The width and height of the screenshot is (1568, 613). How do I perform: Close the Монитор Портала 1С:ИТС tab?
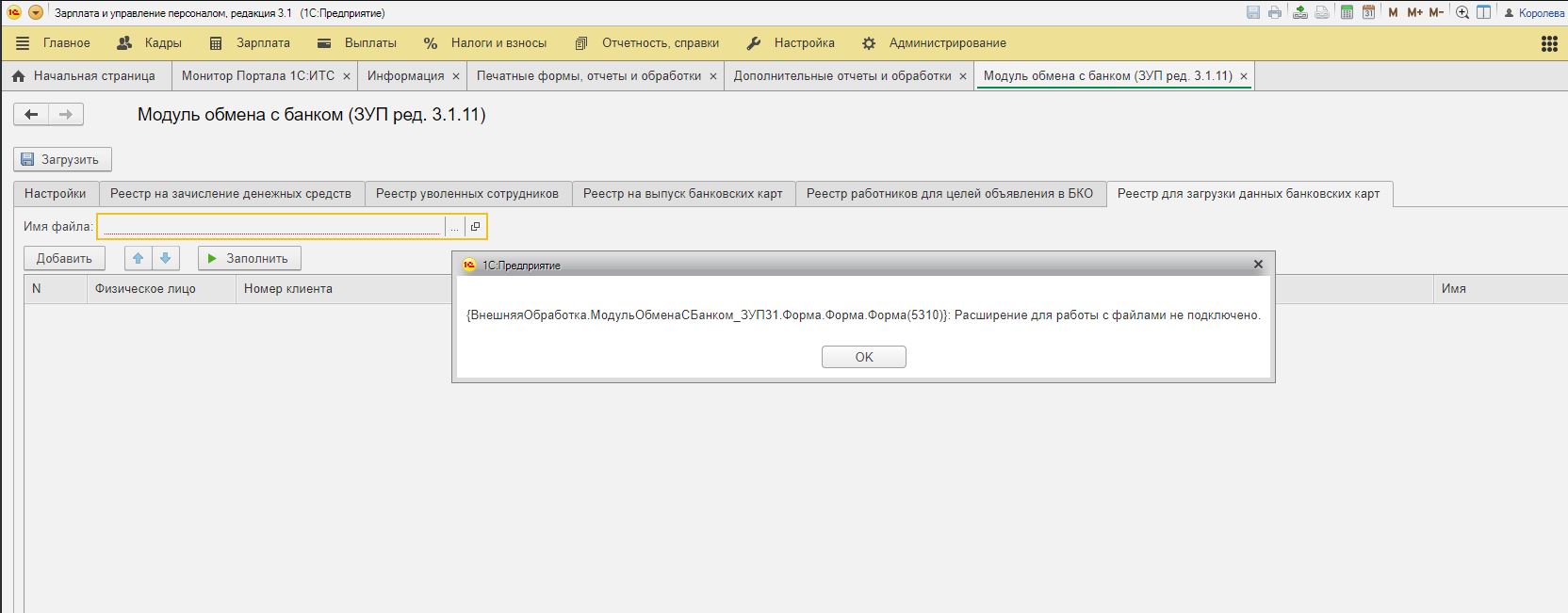click(x=347, y=76)
